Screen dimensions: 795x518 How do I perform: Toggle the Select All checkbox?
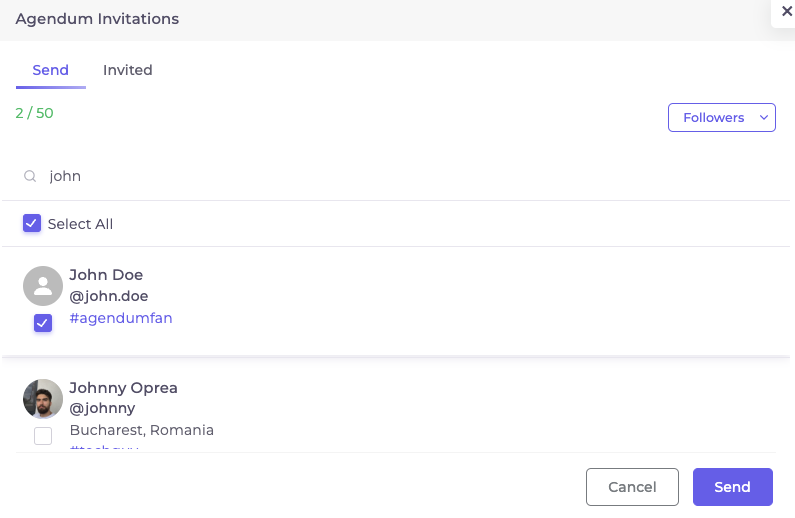[x=32, y=223]
